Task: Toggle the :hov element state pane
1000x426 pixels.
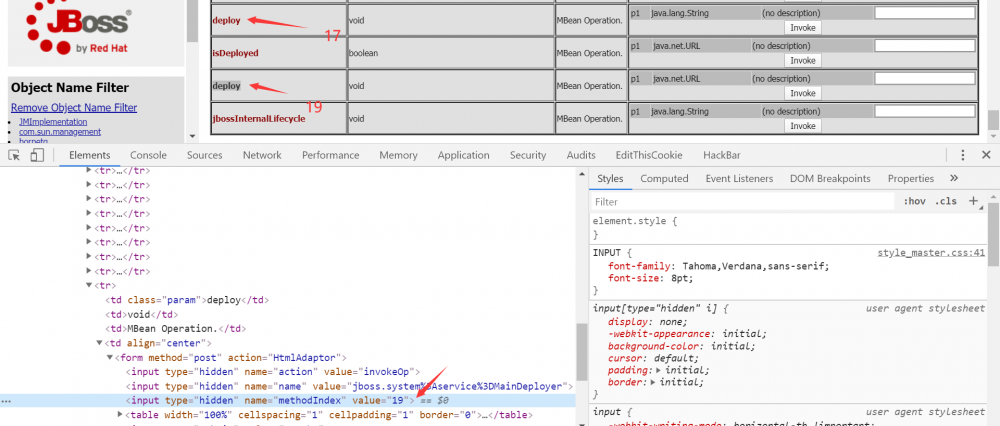Action: click(x=914, y=202)
